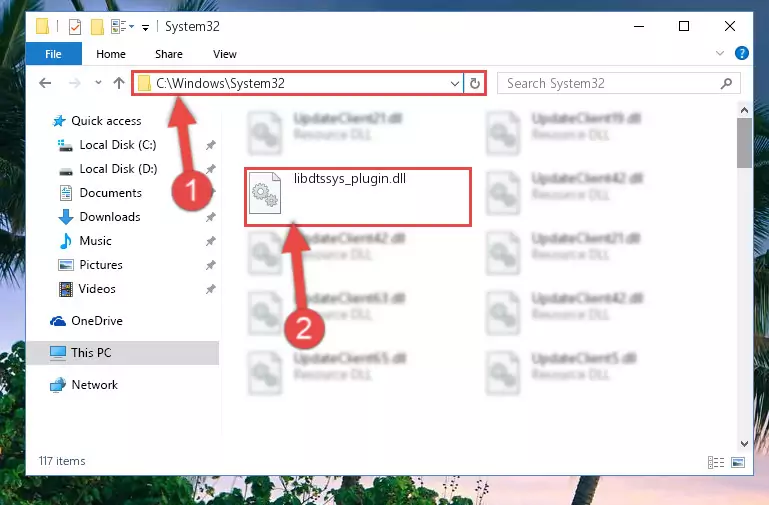
Task: Open Downloads in the sidebar
Action: click(110, 217)
